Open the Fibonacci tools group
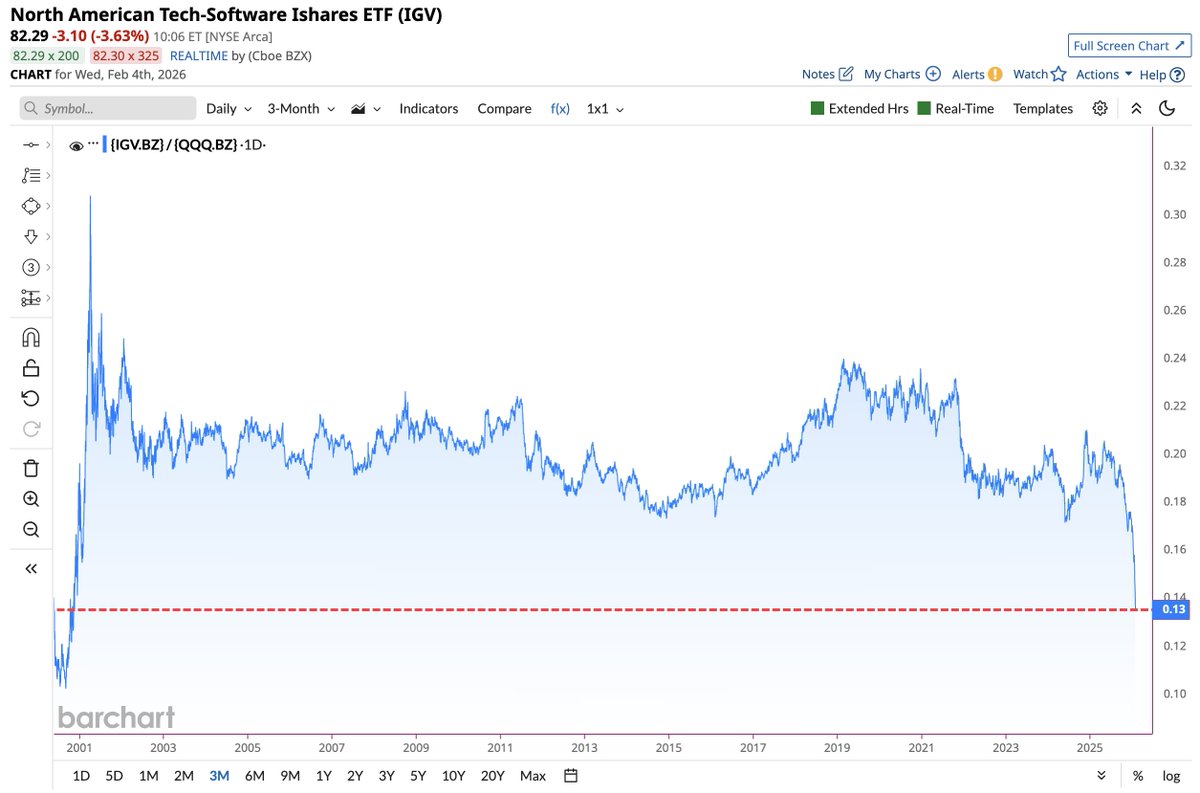Viewport: 1200px width, 793px height. [30, 175]
